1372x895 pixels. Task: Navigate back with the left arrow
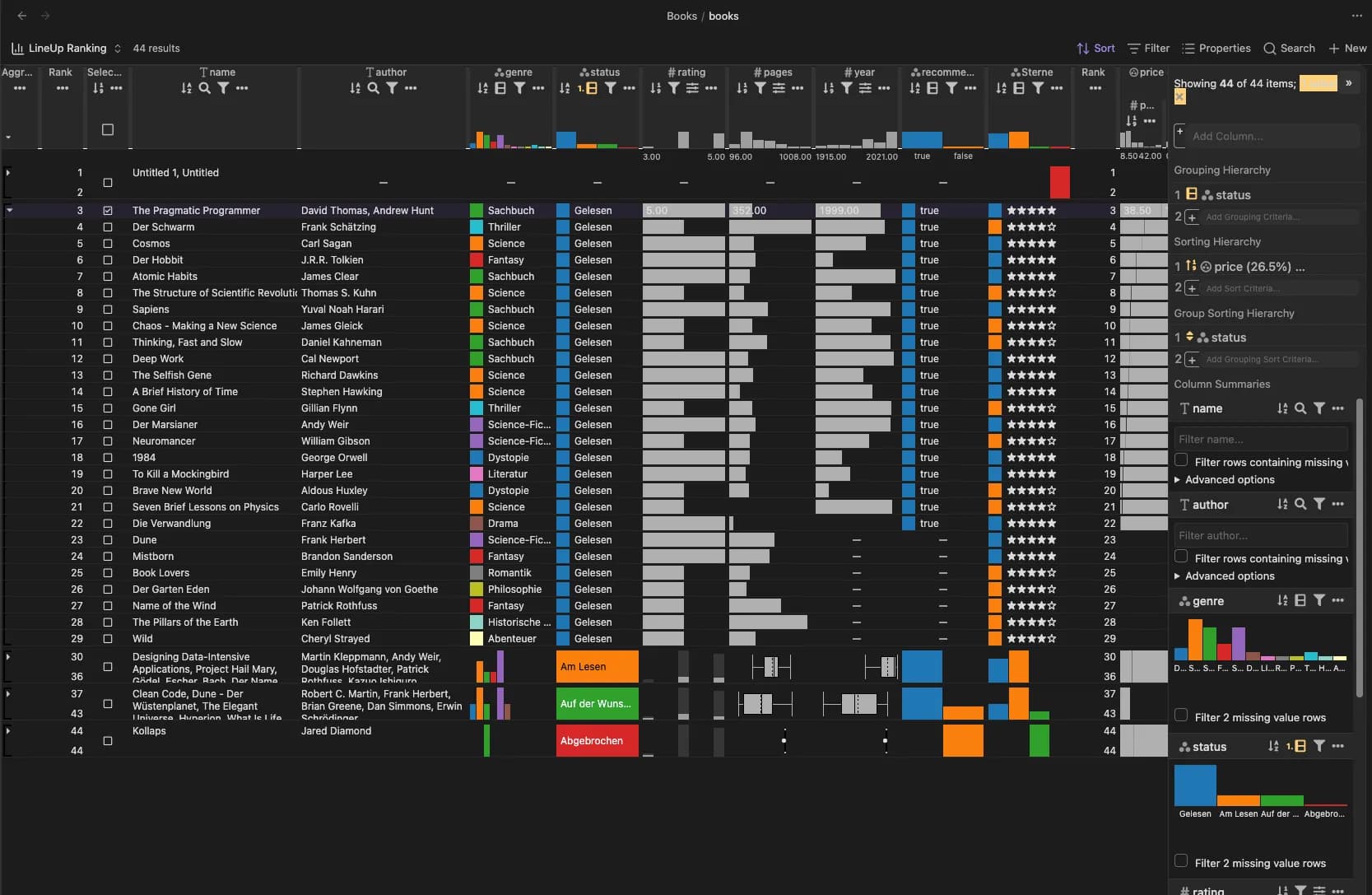[22, 16]
